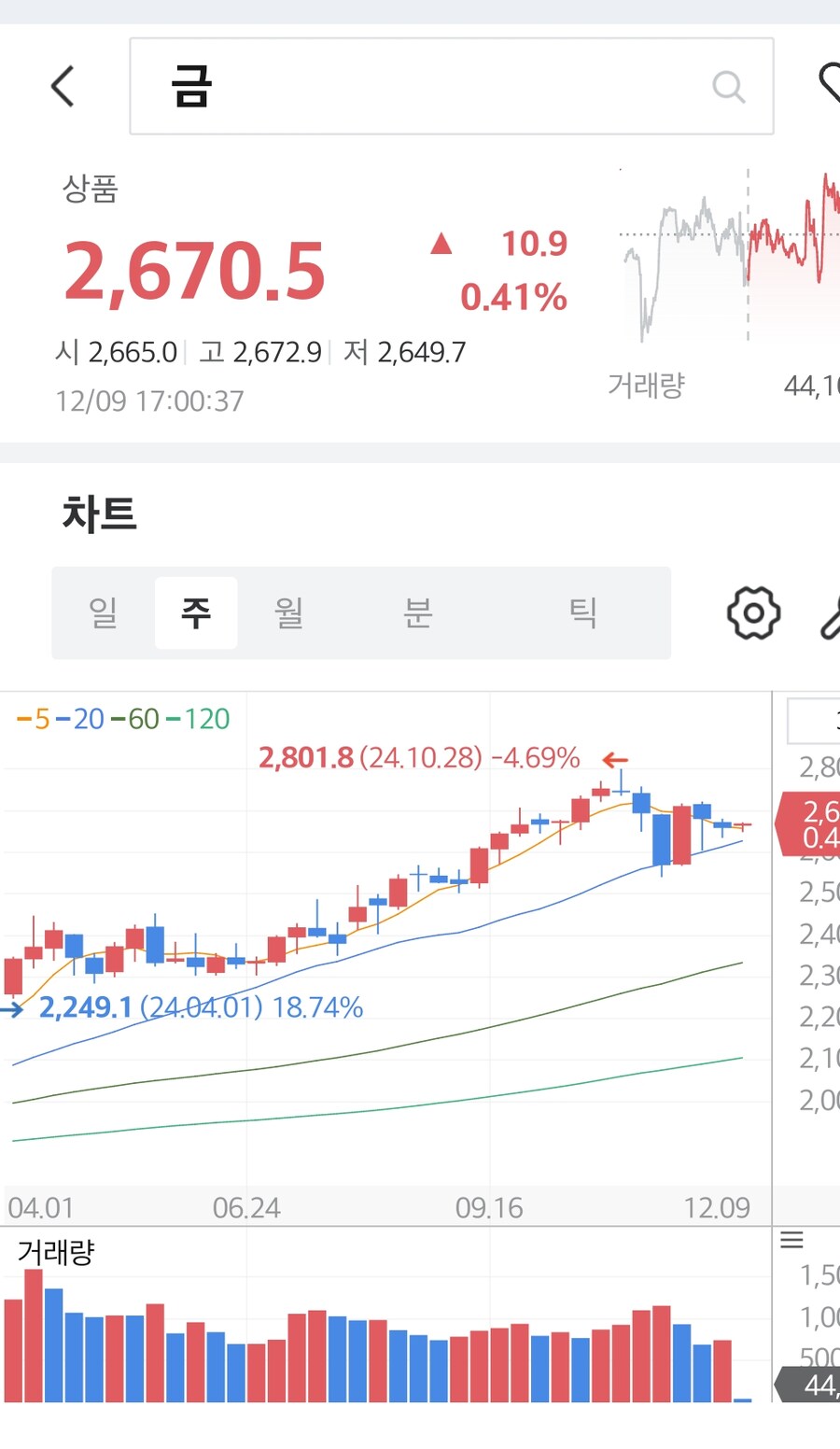Switch to the 일 daily chart tab
The height and width of the screenshot is (1449, 840).
pyautogui.click(x=103, y=612)
